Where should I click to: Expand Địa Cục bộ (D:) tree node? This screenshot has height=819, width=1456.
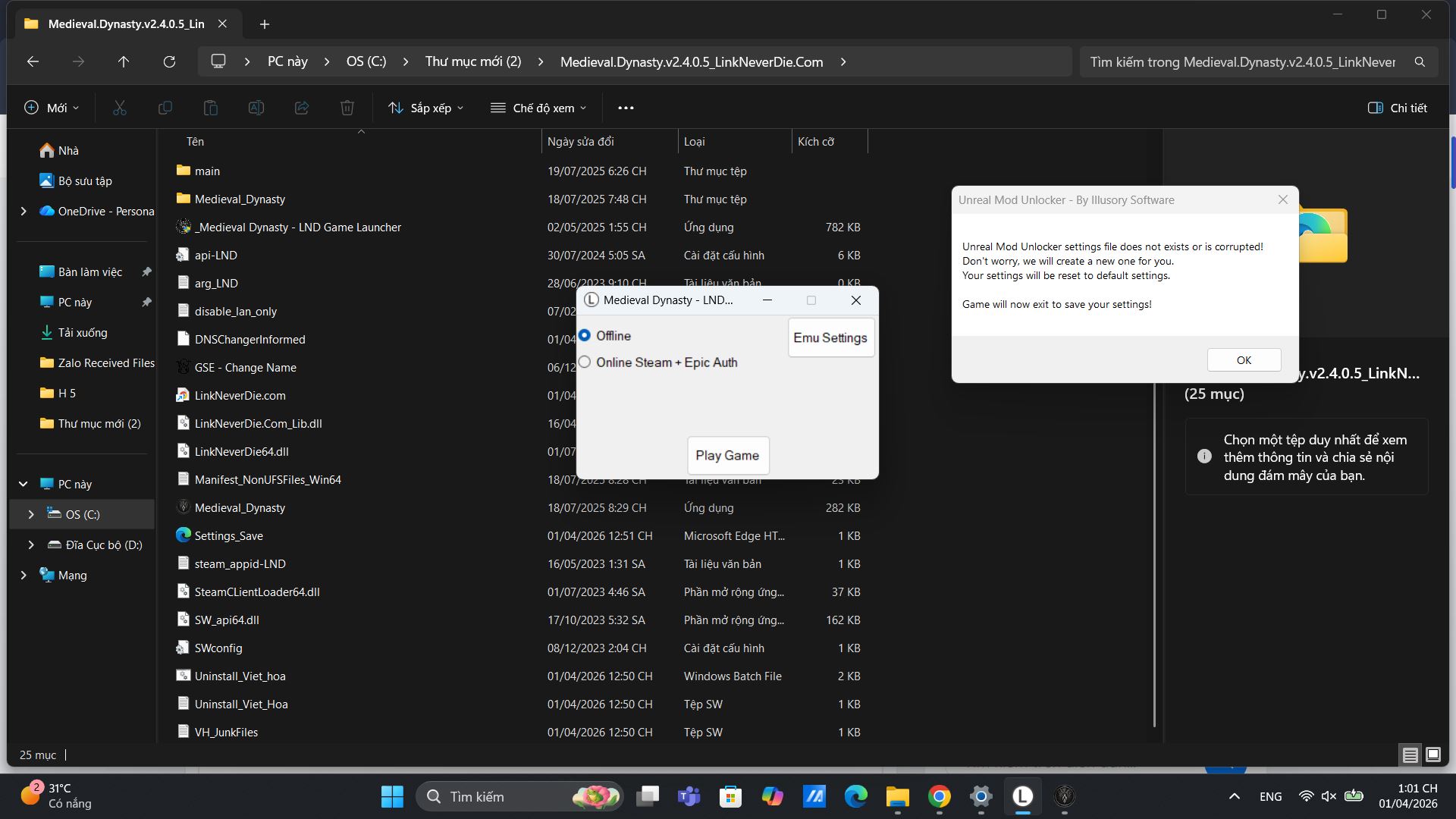[30, 544]
